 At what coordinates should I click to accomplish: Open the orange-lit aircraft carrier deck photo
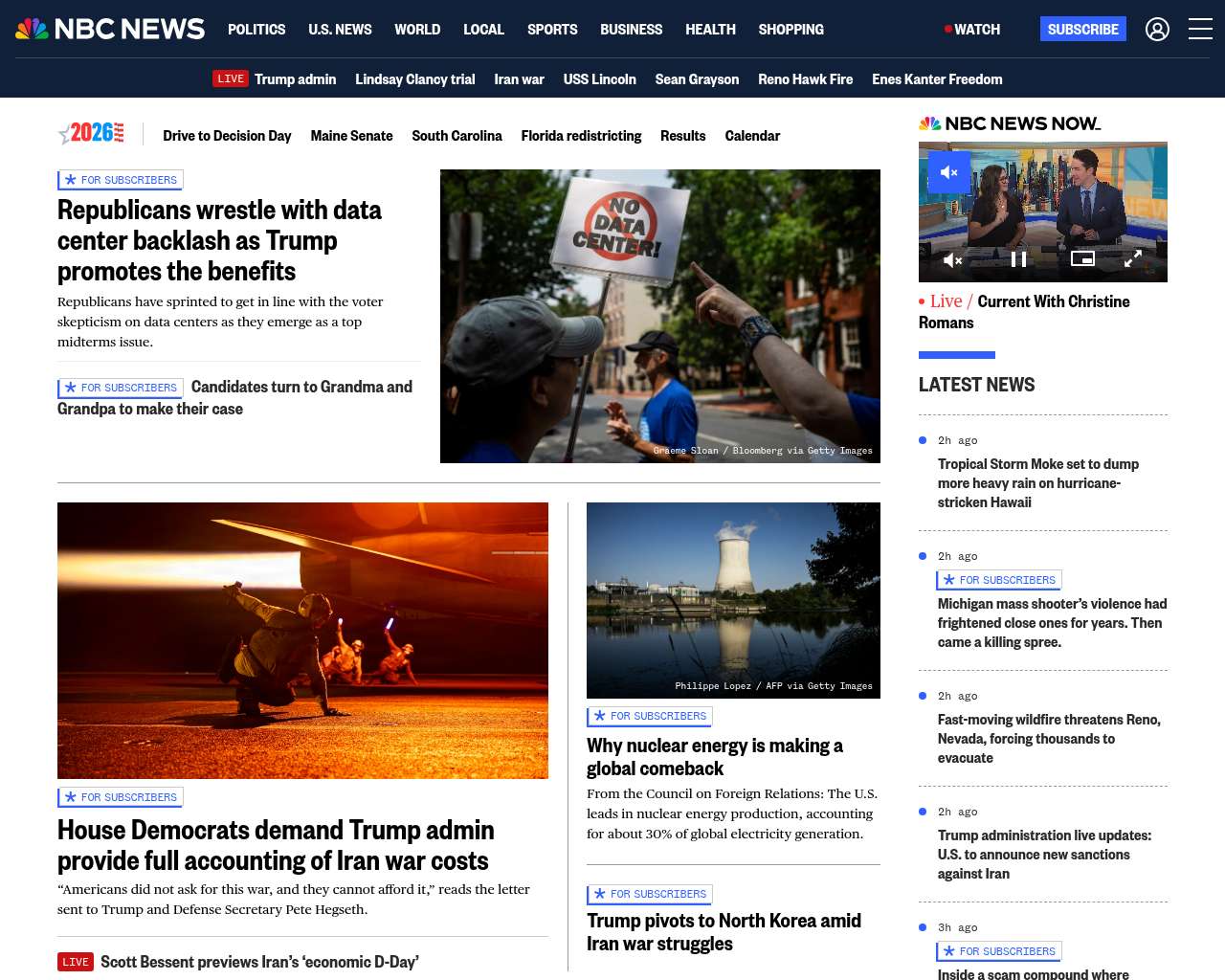point(302,640)
